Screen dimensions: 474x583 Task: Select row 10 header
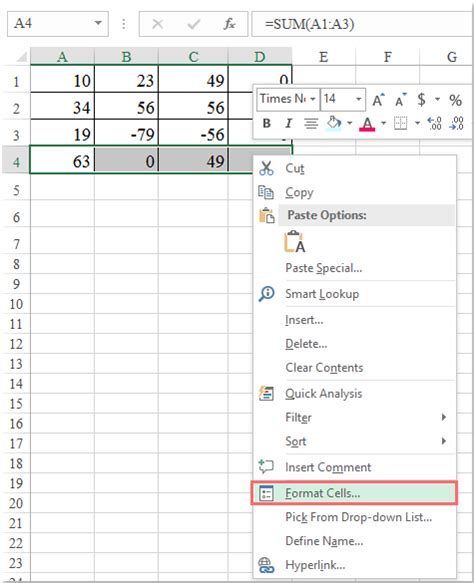[x=16, y=304]
